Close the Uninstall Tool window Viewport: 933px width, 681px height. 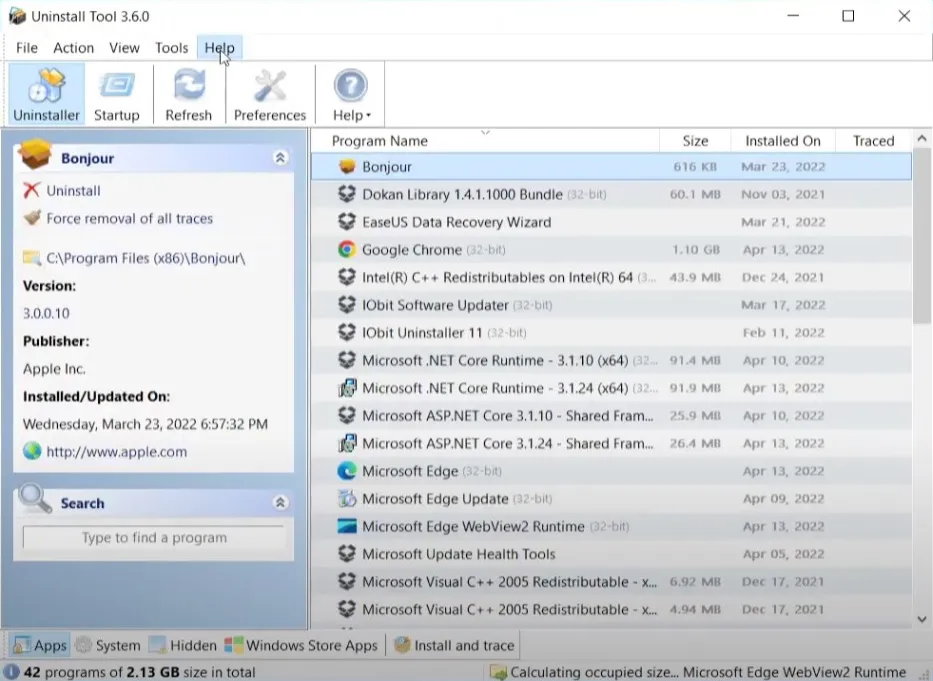[904, 16]
